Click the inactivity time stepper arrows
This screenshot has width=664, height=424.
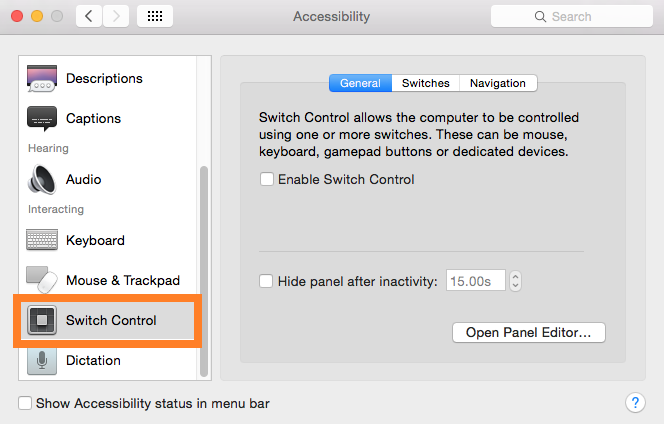516,282
